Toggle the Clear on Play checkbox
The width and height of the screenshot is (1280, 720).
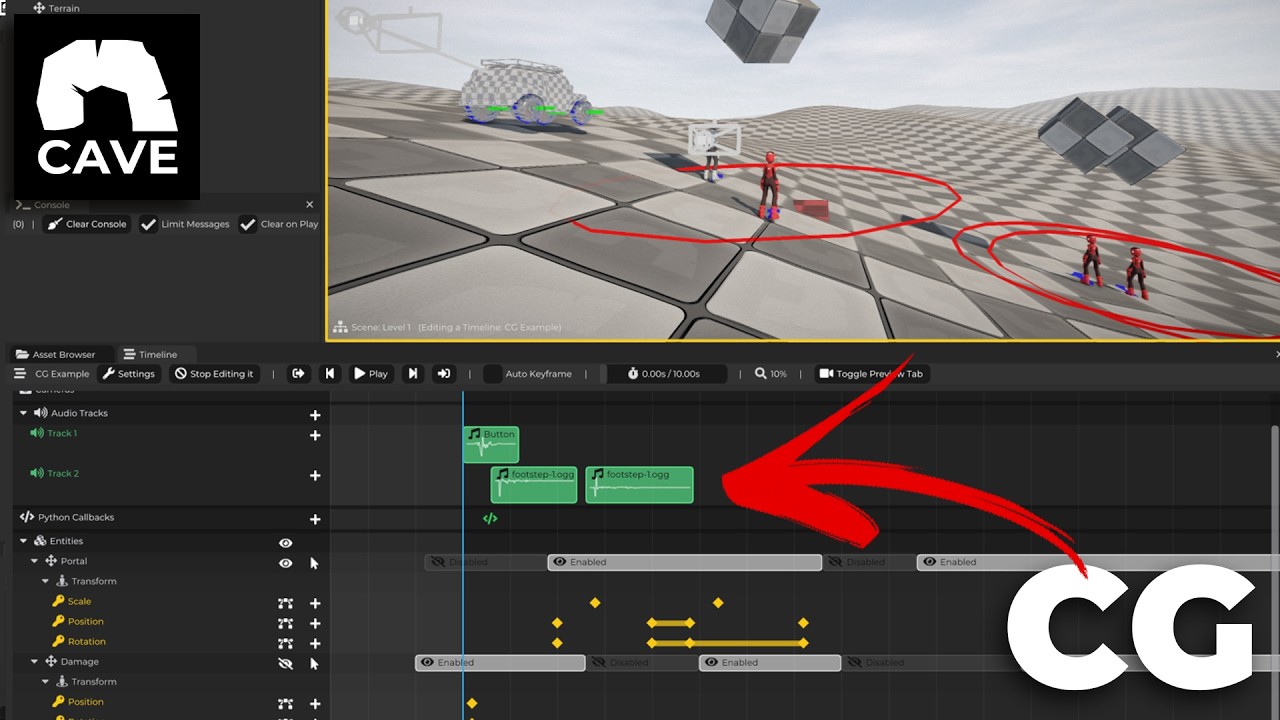(248, 224)
